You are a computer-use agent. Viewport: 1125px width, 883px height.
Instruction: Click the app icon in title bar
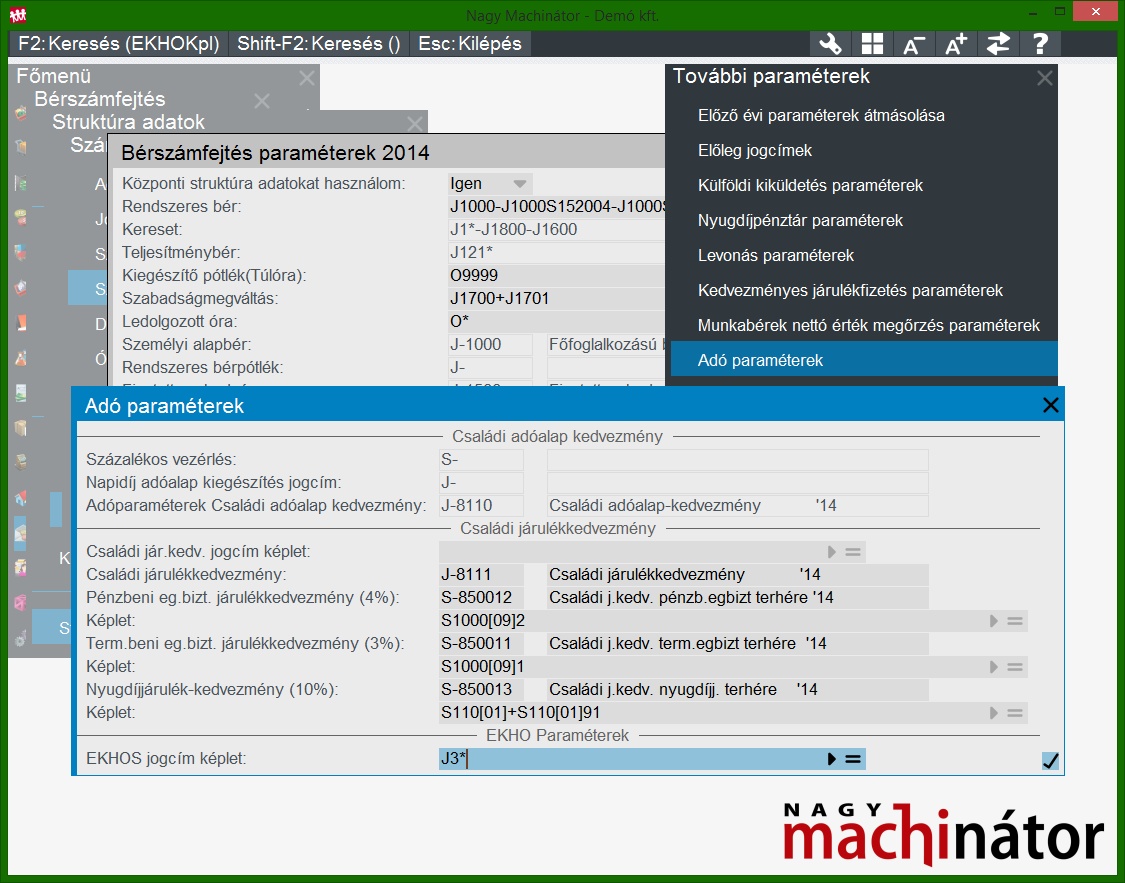click(x=18, y=13)
